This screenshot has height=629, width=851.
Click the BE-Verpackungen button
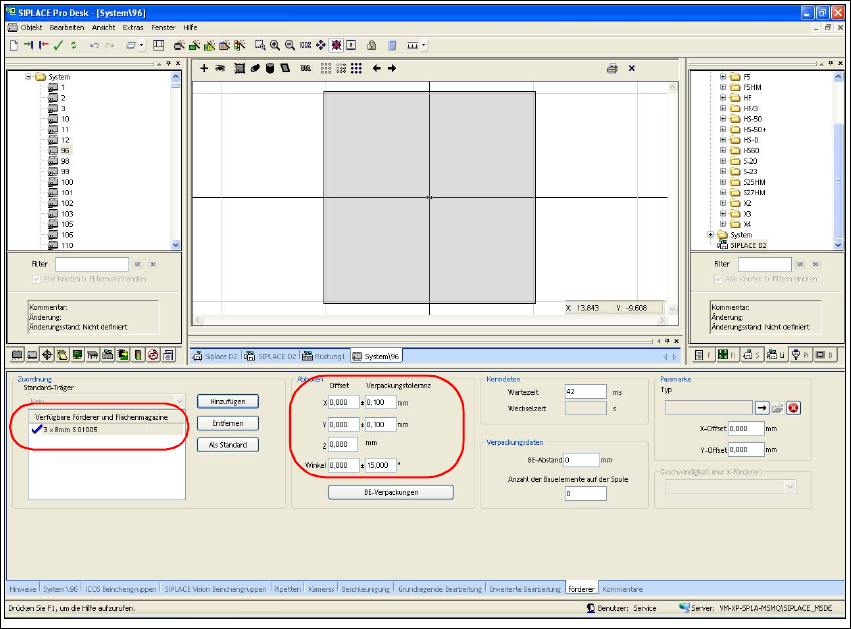[391, 492]
